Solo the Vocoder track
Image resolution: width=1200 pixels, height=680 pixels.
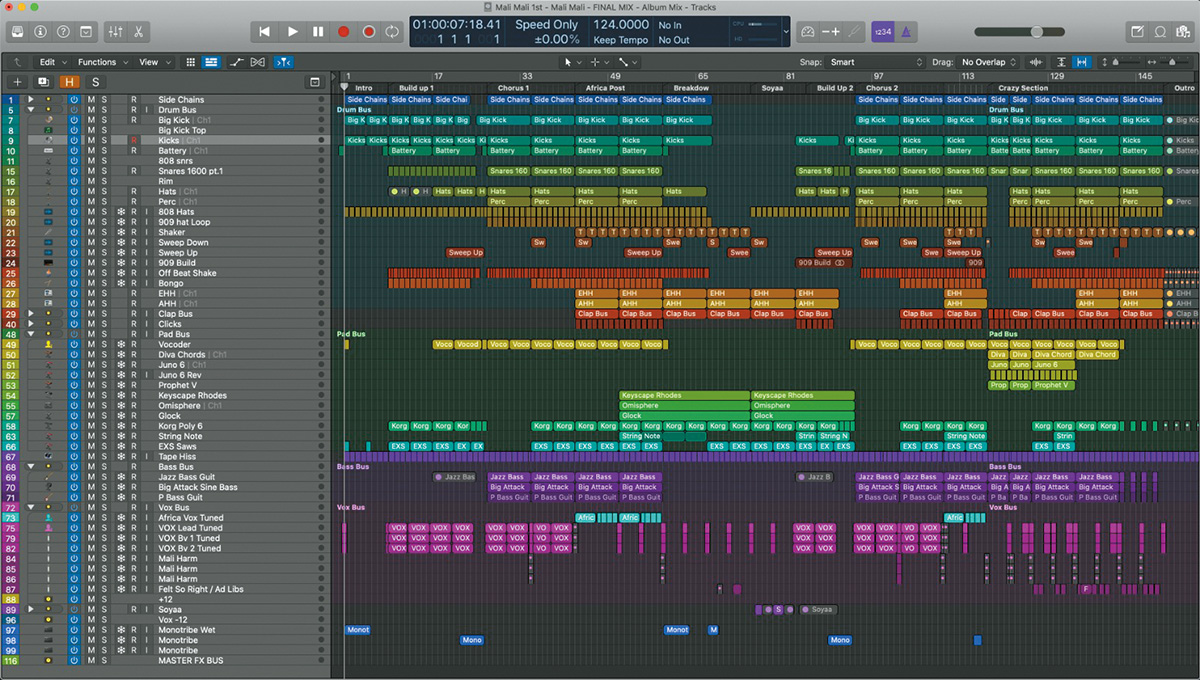(x=103, y=344)
